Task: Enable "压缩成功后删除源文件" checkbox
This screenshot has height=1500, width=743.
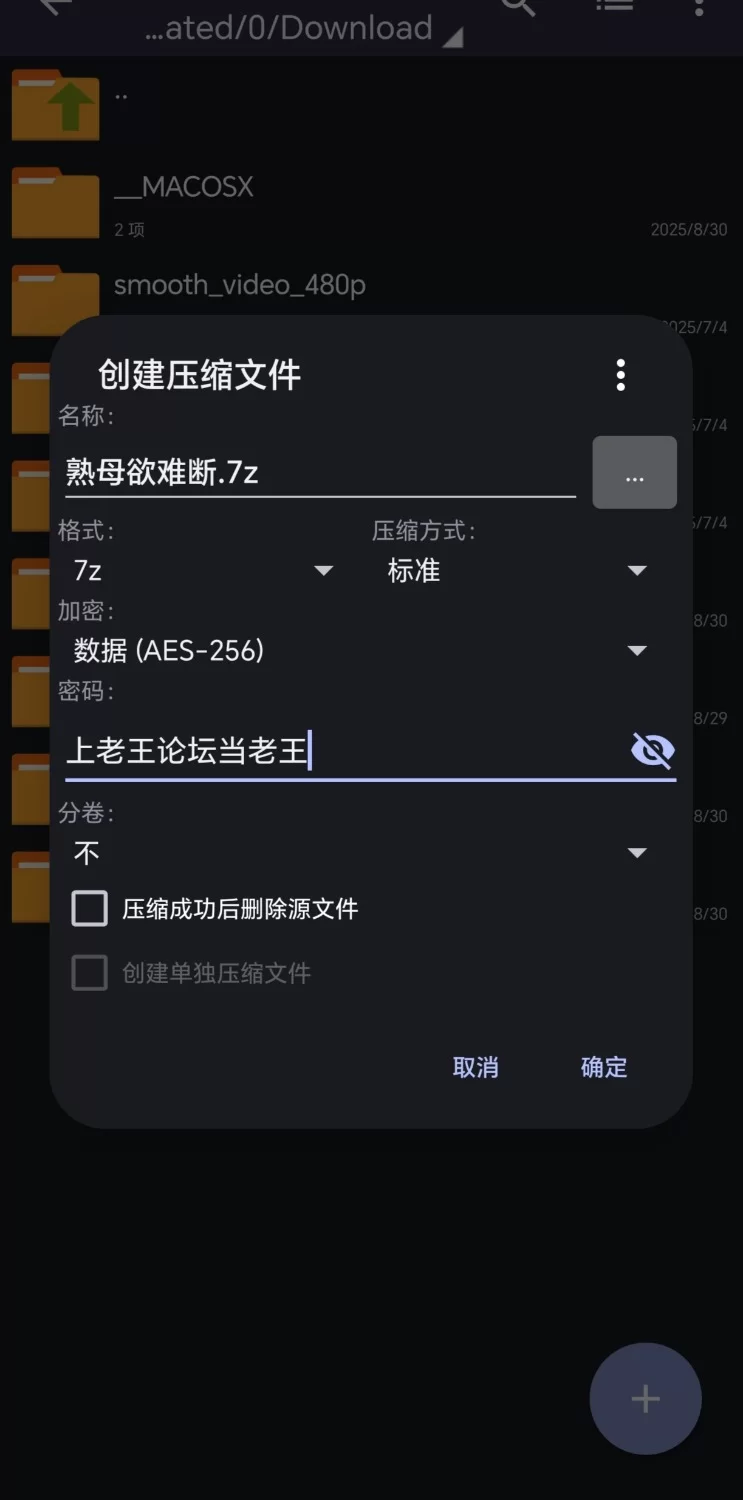Action: coord(90,909)
